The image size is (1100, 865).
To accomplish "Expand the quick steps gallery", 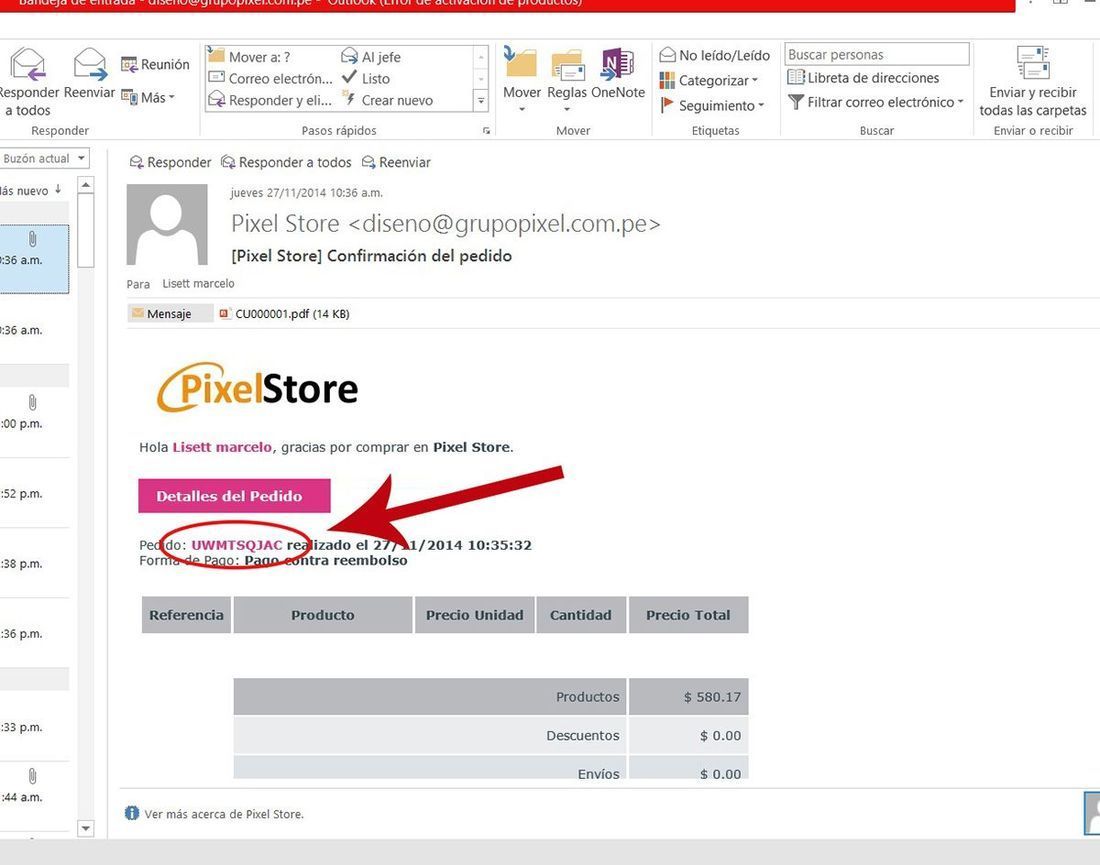I will click(481, 101).
